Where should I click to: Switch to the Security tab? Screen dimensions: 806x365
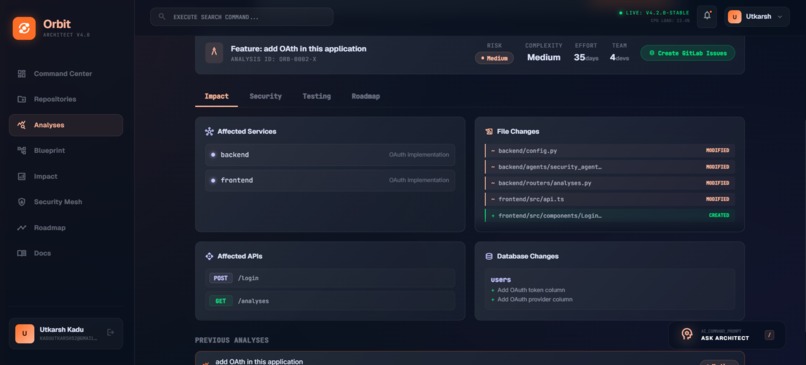[x=265, y=97]
